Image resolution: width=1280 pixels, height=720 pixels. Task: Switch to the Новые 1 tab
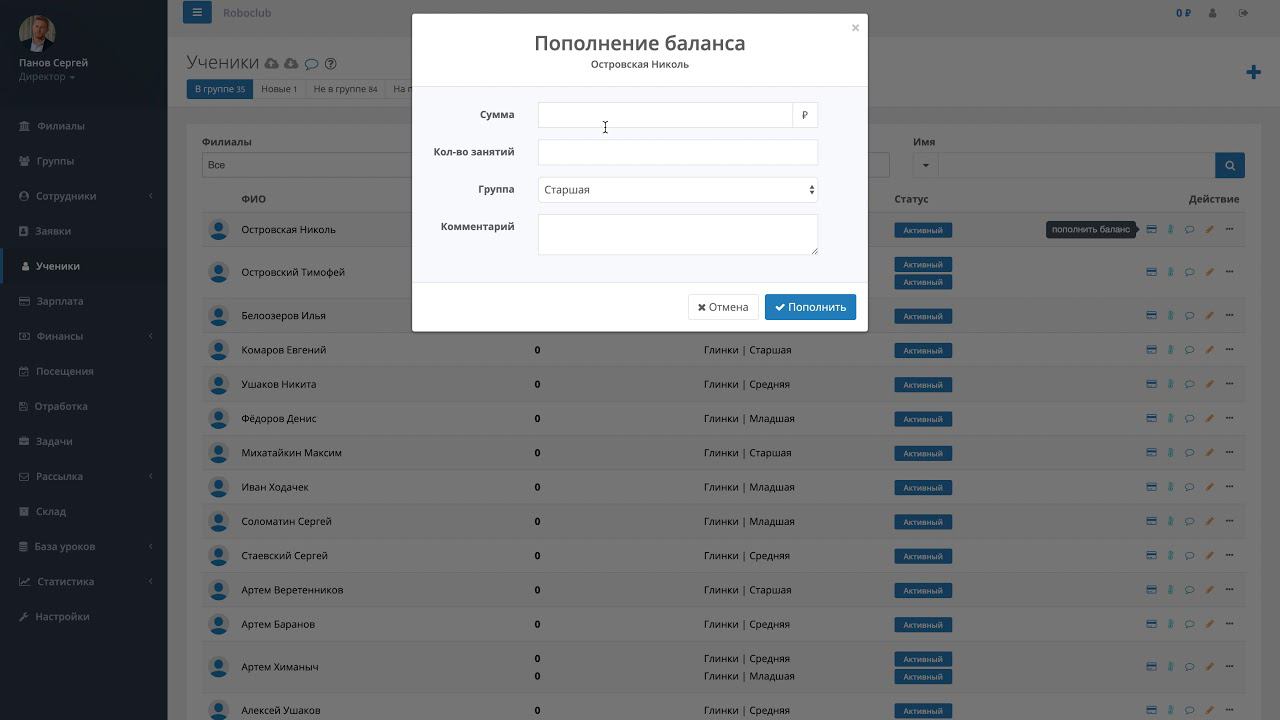tap(279, 89)
